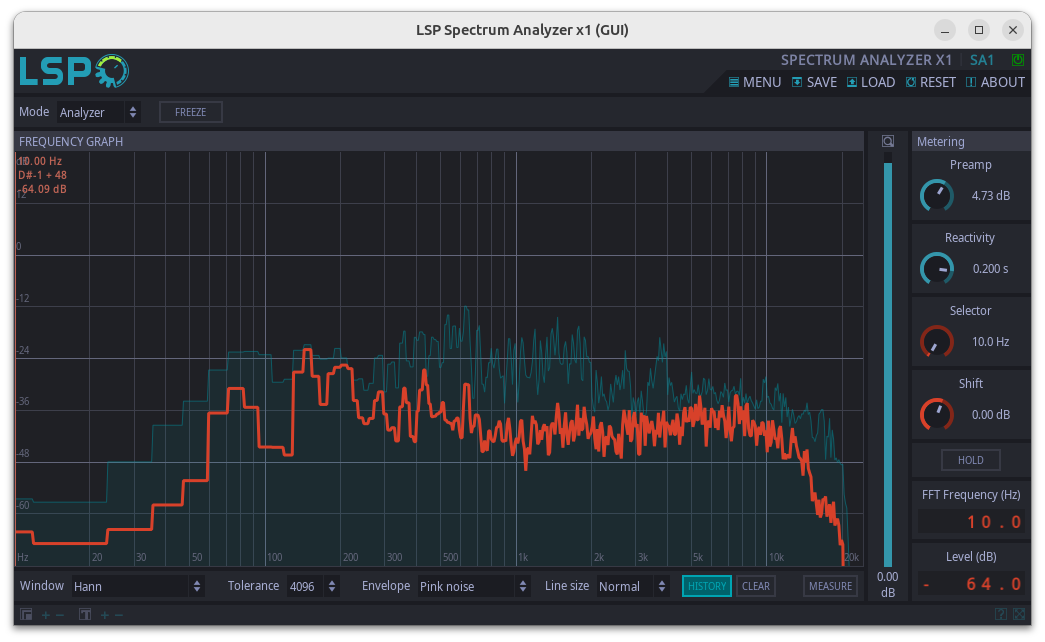This screenshot has width=1045, height=642.
Task: Click the FREQUENCY GRAPH header
Action: point(71,141)
